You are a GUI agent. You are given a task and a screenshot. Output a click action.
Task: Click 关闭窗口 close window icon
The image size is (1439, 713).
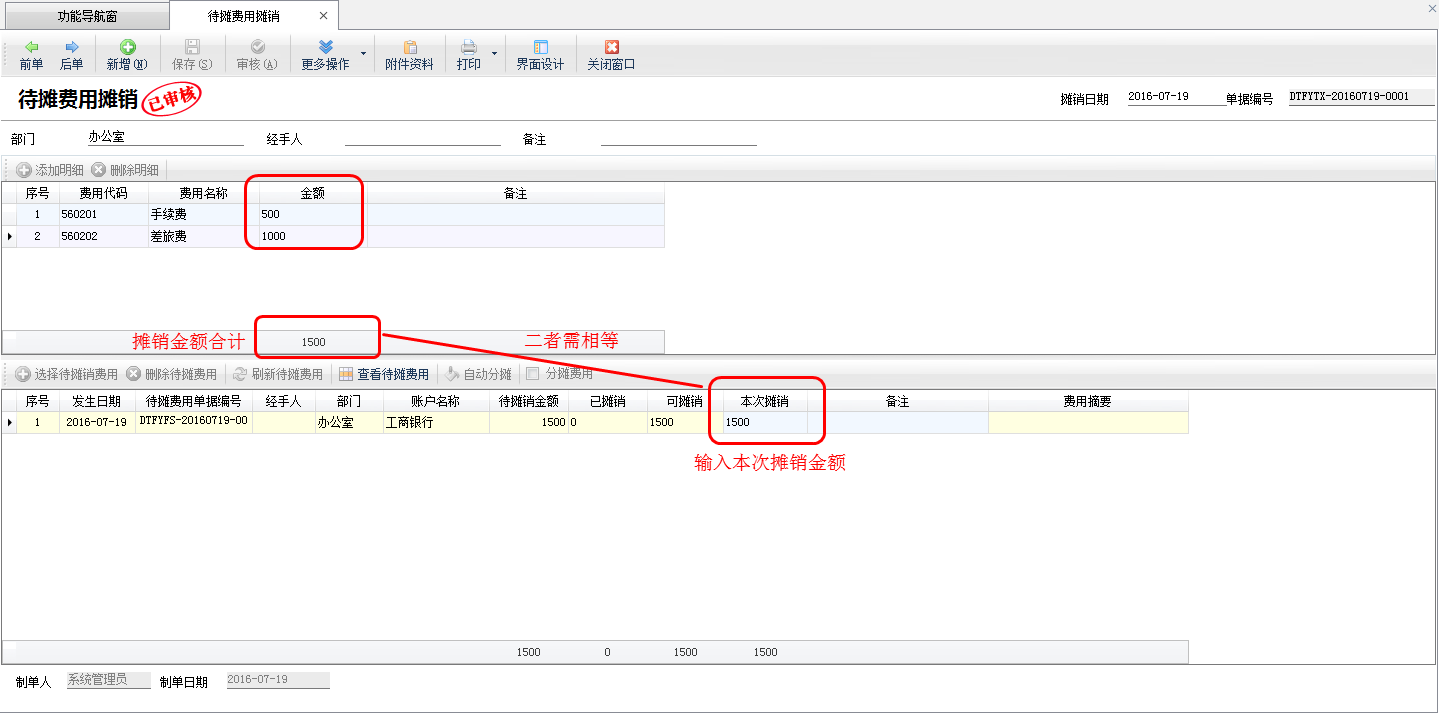coord(611,47)
